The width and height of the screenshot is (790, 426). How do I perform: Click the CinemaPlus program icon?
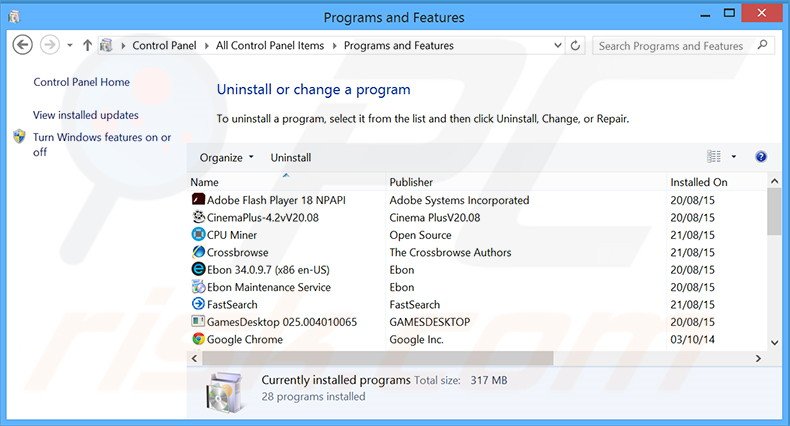click(x=199, y=217)
